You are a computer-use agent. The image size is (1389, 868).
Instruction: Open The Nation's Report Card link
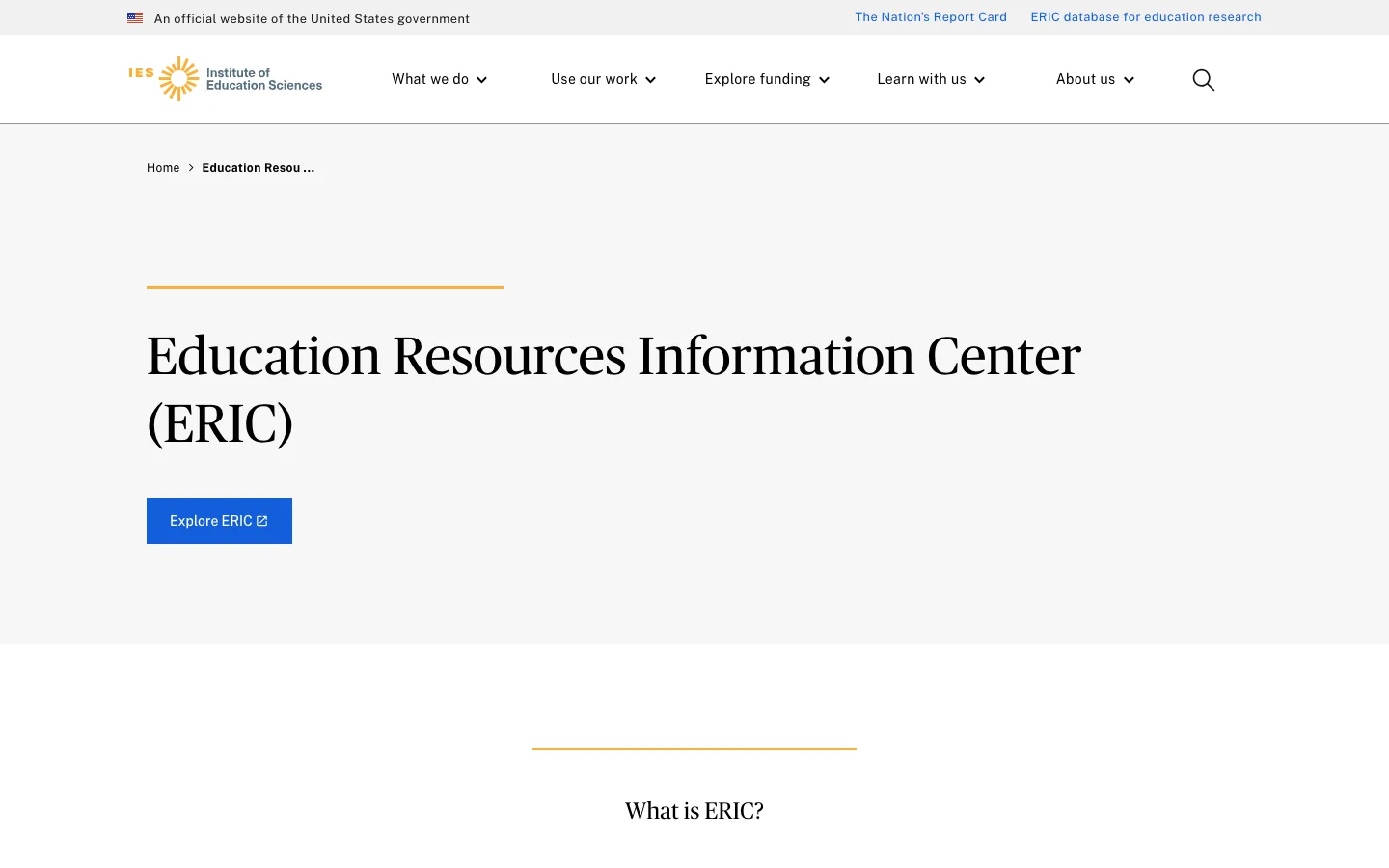coord(931,17)
